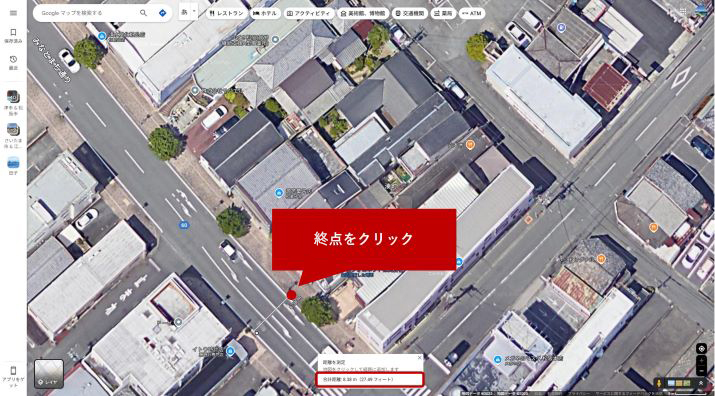Select the Restaurants (レストラン) category chip

(227, 13)
